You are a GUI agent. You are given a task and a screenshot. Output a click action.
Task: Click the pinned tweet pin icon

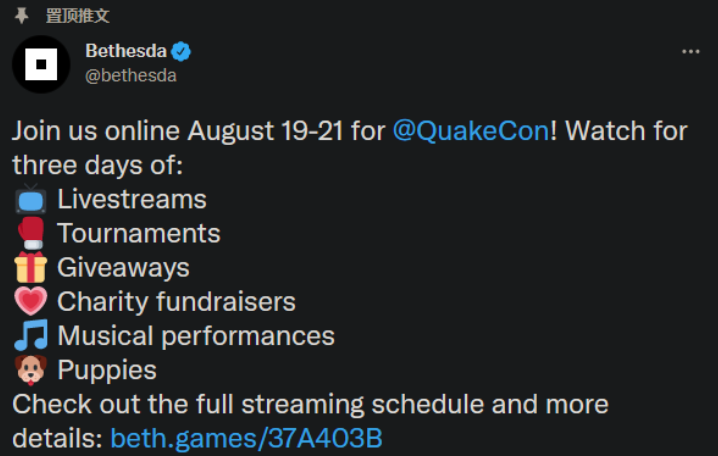click(22, 16)
